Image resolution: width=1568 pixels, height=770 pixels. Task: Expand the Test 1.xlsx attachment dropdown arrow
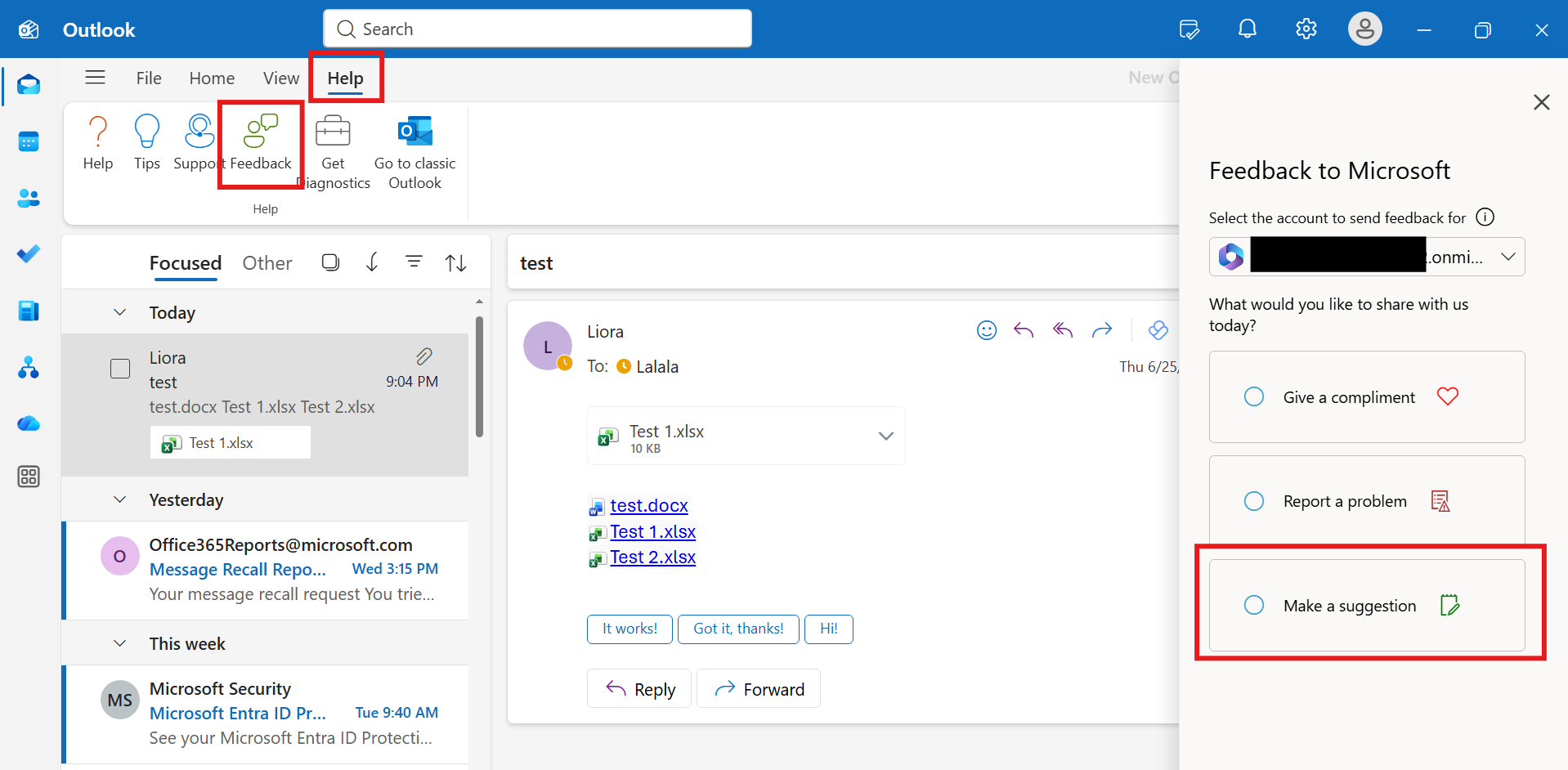click(x=885, y=436)
